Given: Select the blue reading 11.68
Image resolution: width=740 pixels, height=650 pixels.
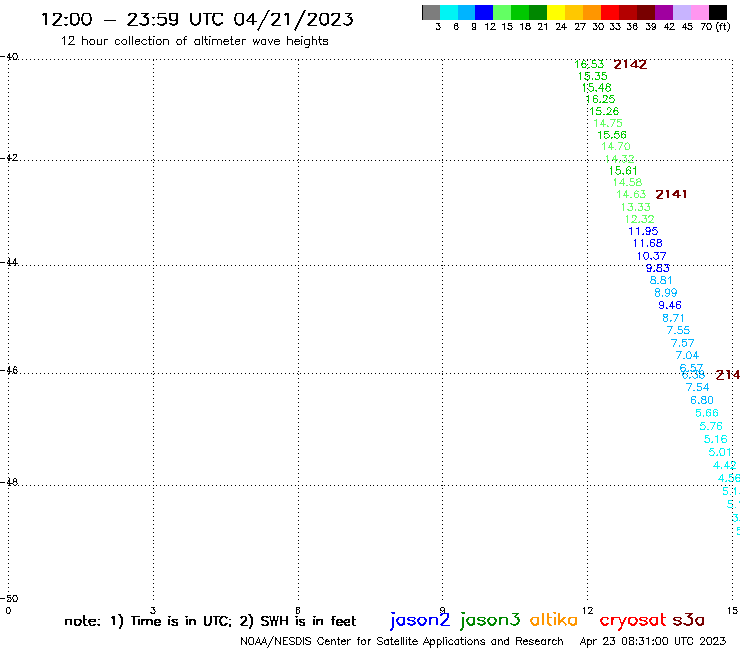Looking at the screenshot, I should tap(648, 243).
